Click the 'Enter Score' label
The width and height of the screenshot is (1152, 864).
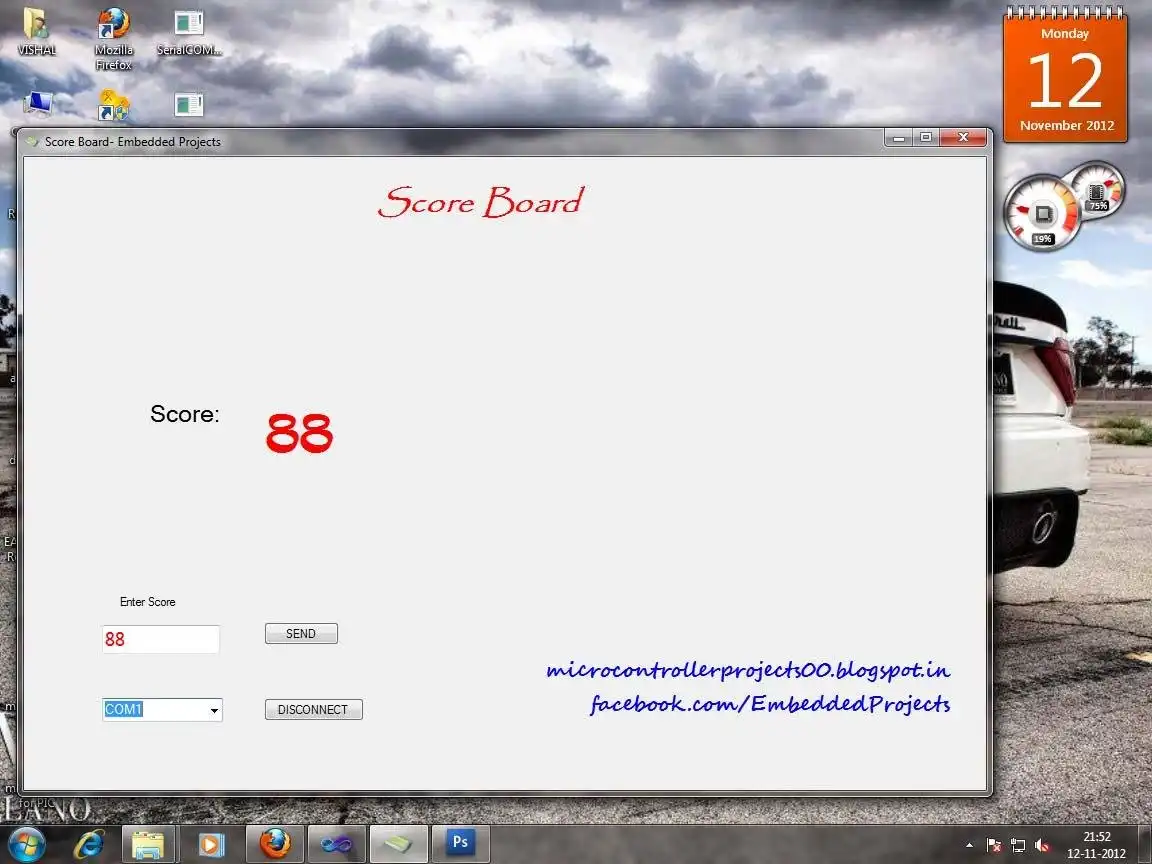tap(148, 602)
